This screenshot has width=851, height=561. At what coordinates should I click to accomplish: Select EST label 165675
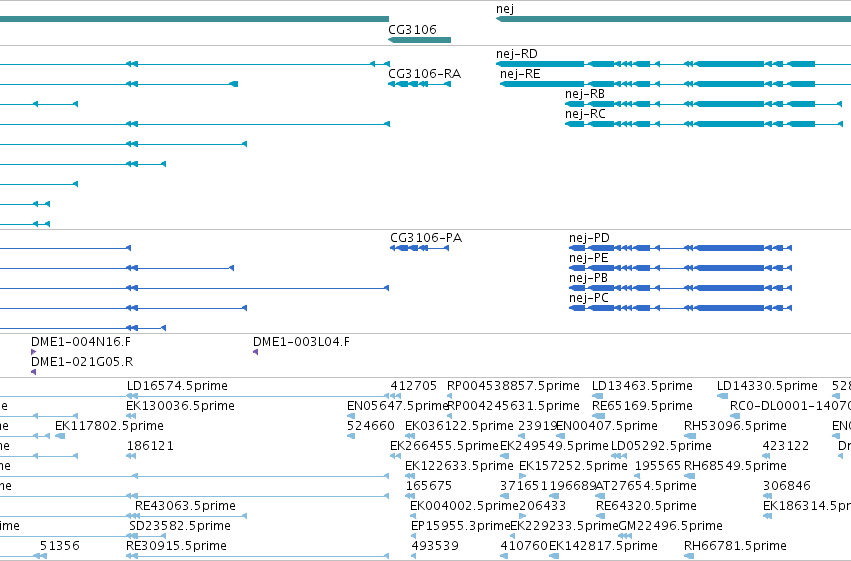coord(429,486)
